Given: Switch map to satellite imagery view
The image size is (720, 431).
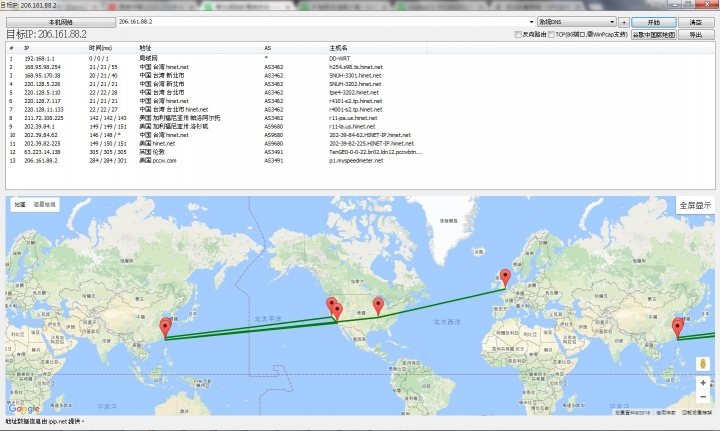Looking at the screenshot, I should pos(44,205).
